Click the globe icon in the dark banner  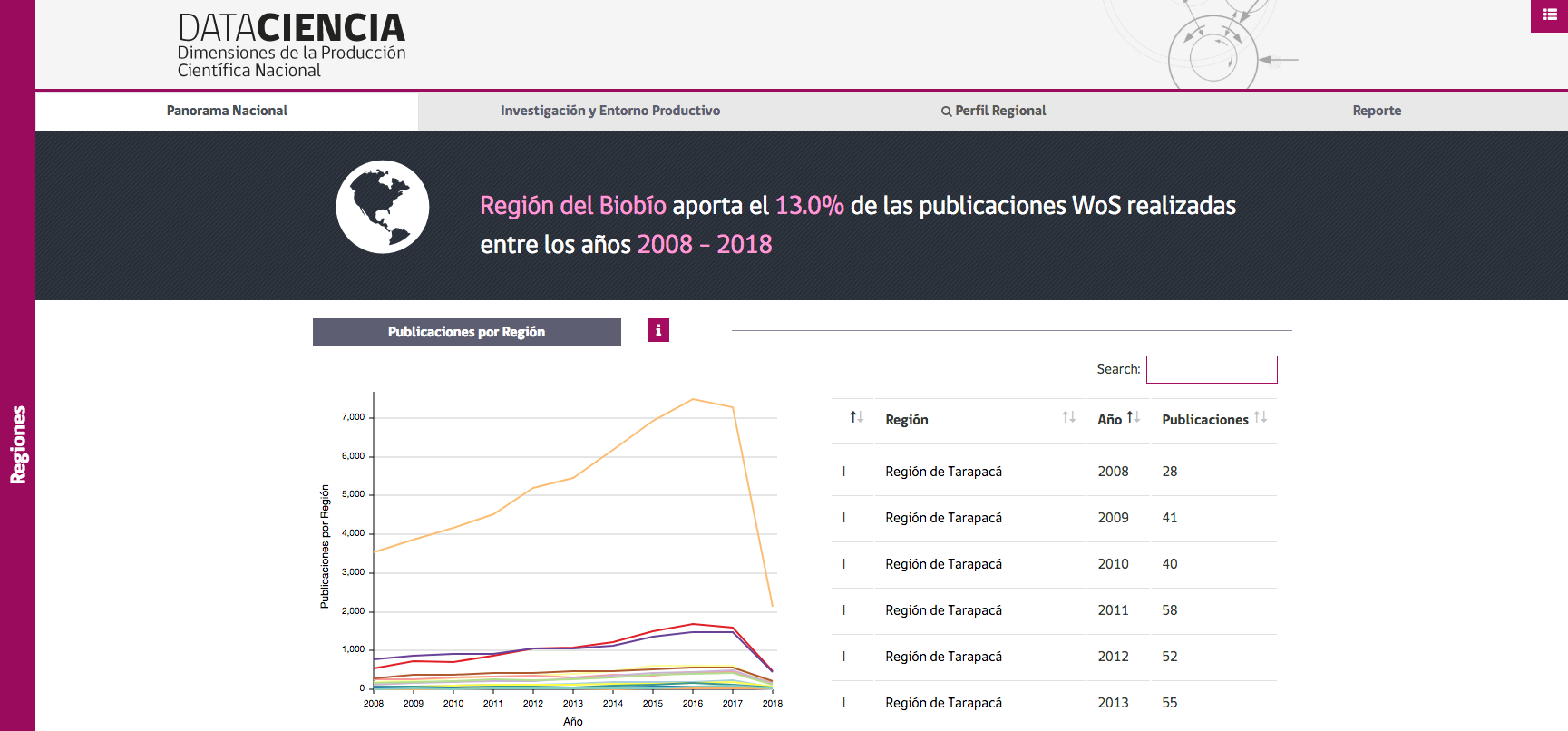[383, 207]
